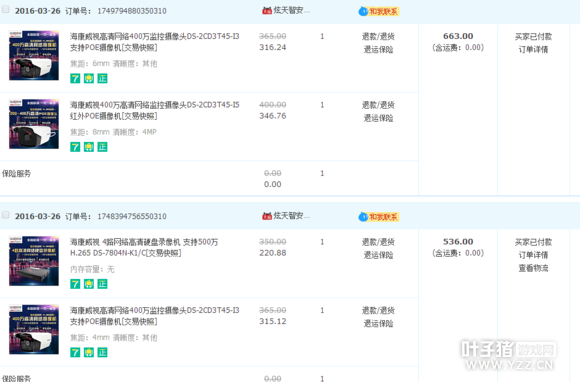
Task: Click the 正 badge under the 4mm camera item
Action: 102,352
